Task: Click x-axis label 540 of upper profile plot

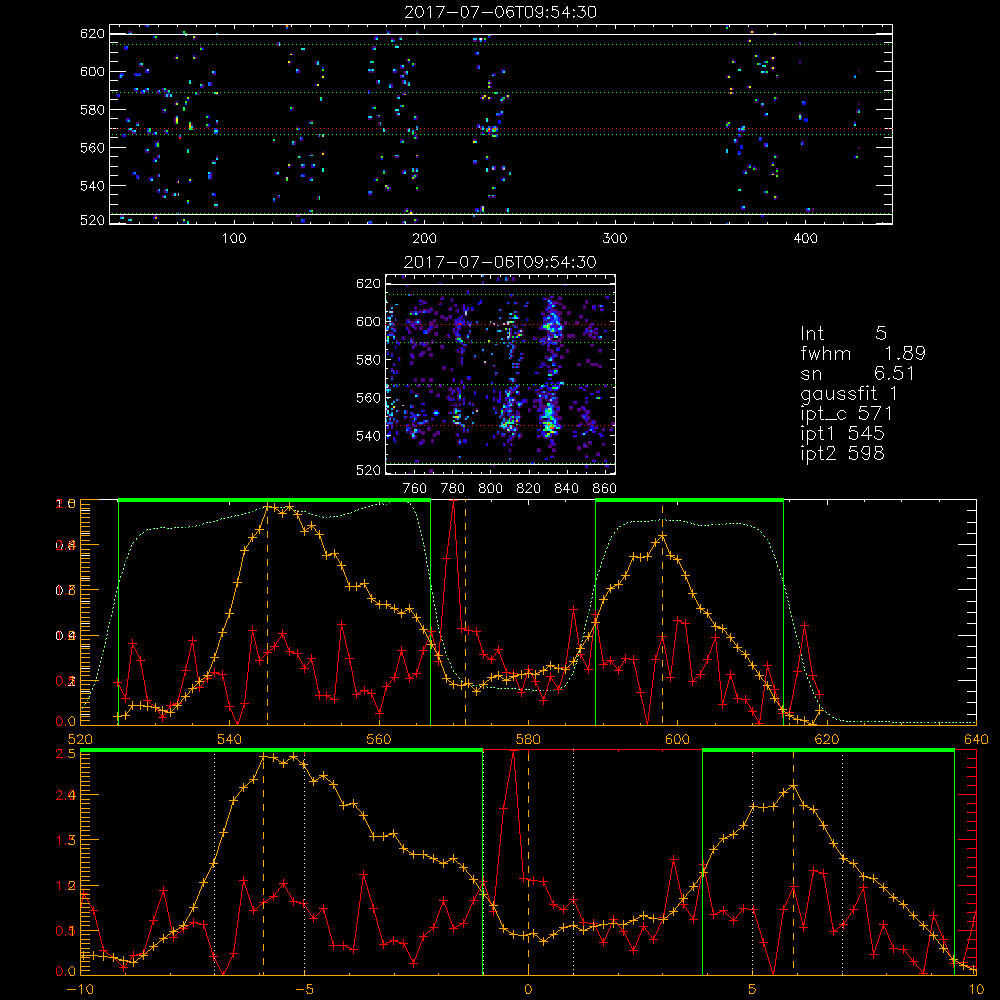Action: pyautogui.click(x=230, y=739)
